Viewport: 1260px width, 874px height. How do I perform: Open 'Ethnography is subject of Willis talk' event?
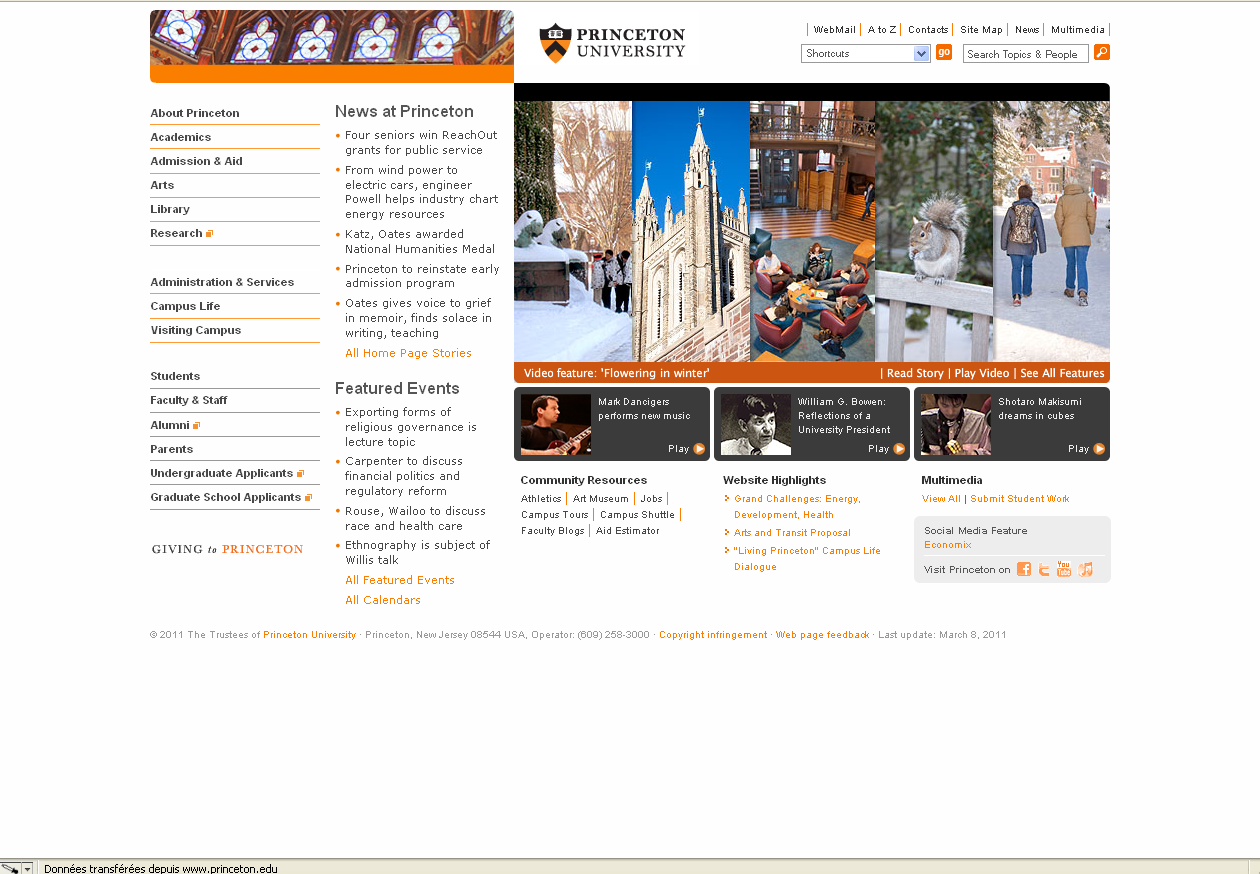click(x=418, y=552)
